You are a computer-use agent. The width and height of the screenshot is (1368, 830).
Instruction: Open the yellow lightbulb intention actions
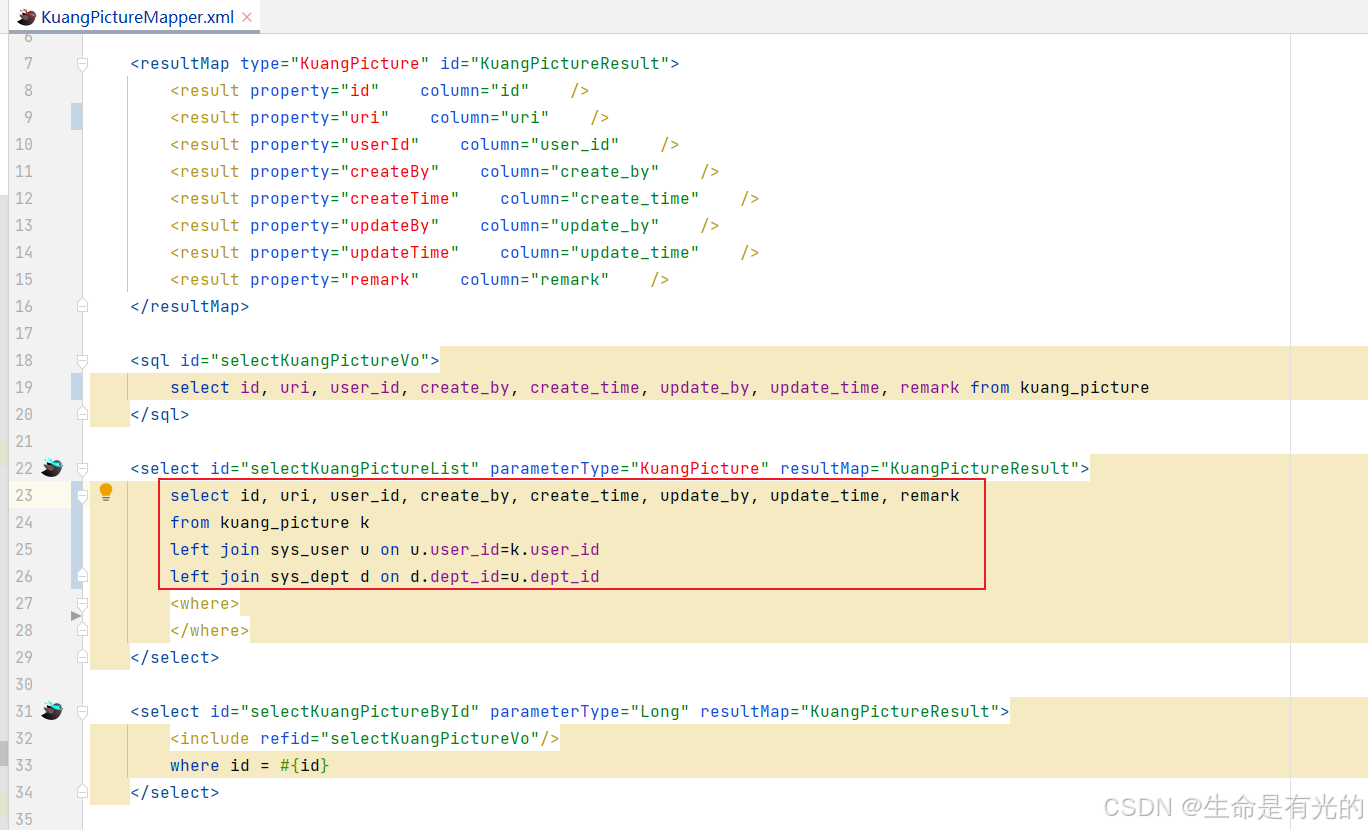tap(106, 492)
